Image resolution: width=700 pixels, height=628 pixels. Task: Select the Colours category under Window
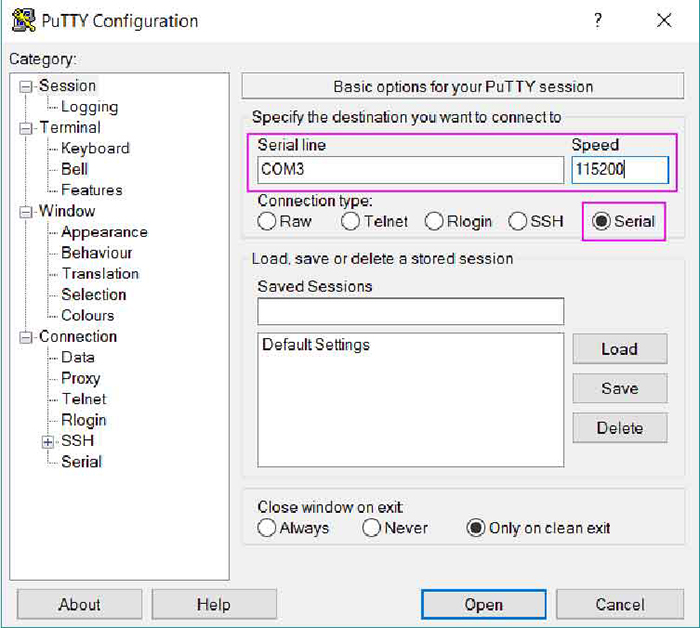pyautogui.click(x=87, y=315)
